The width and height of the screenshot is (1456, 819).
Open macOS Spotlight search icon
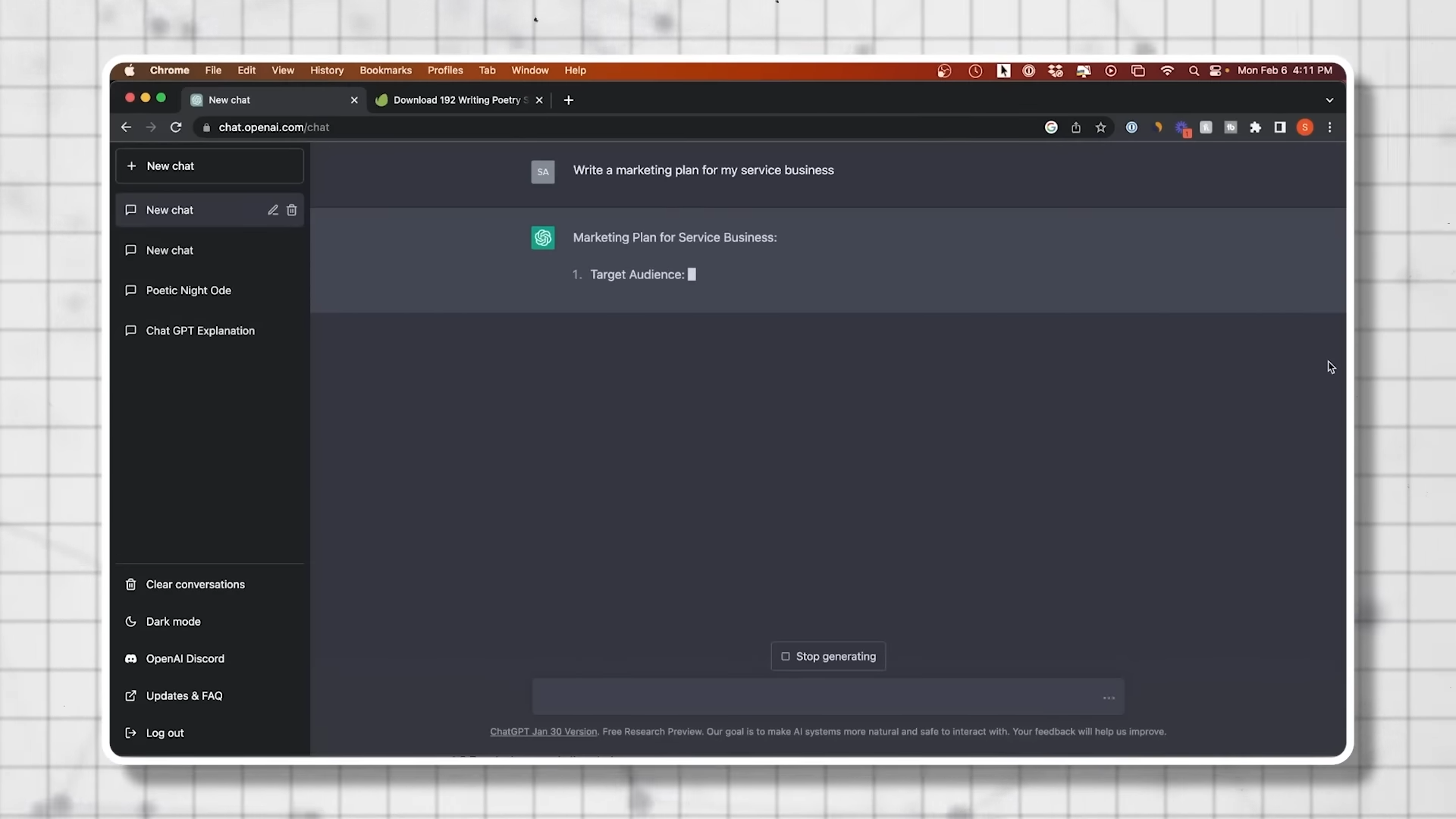1194,71
